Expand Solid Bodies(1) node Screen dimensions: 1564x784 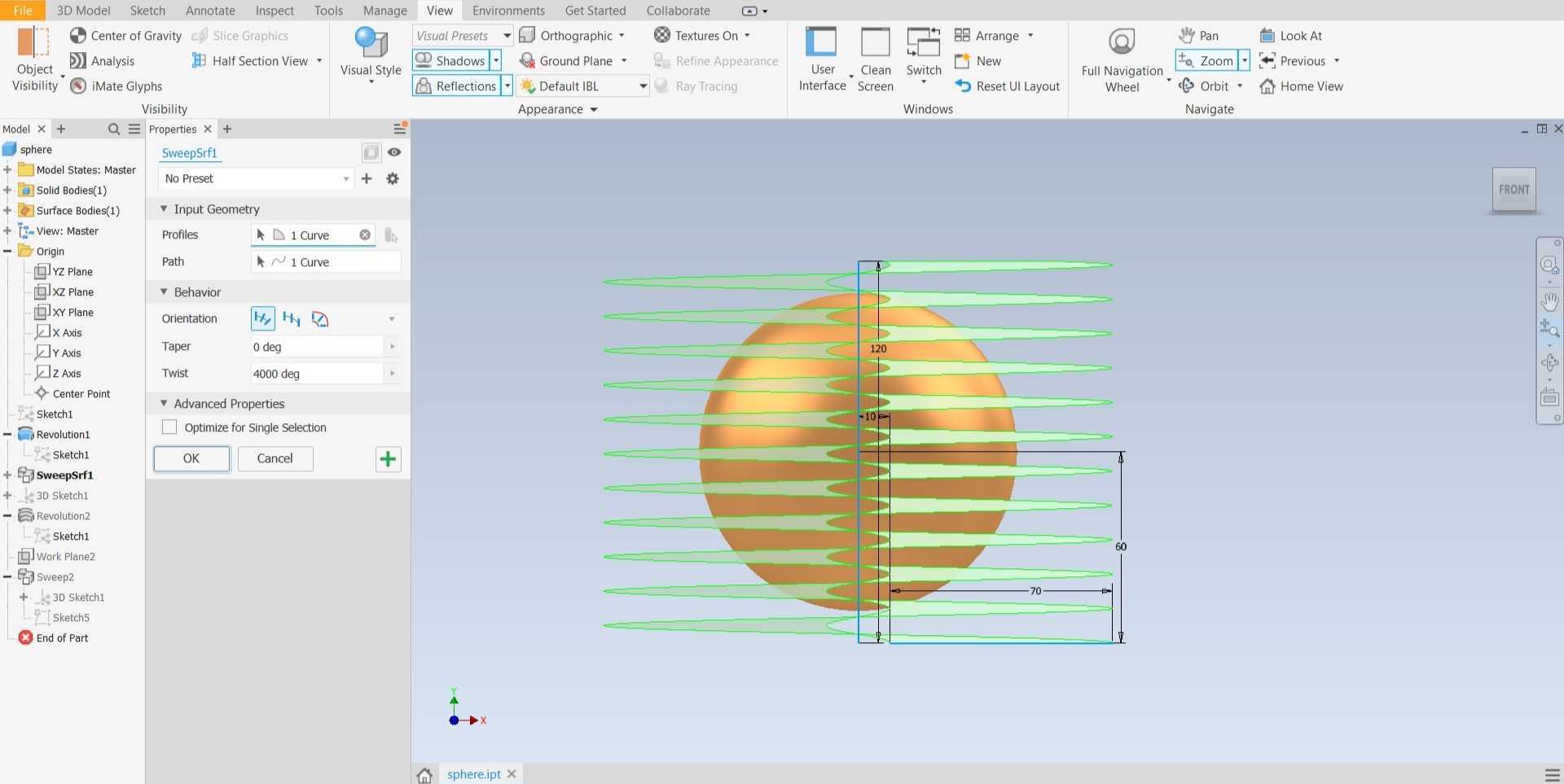click(x=7, y=191)
